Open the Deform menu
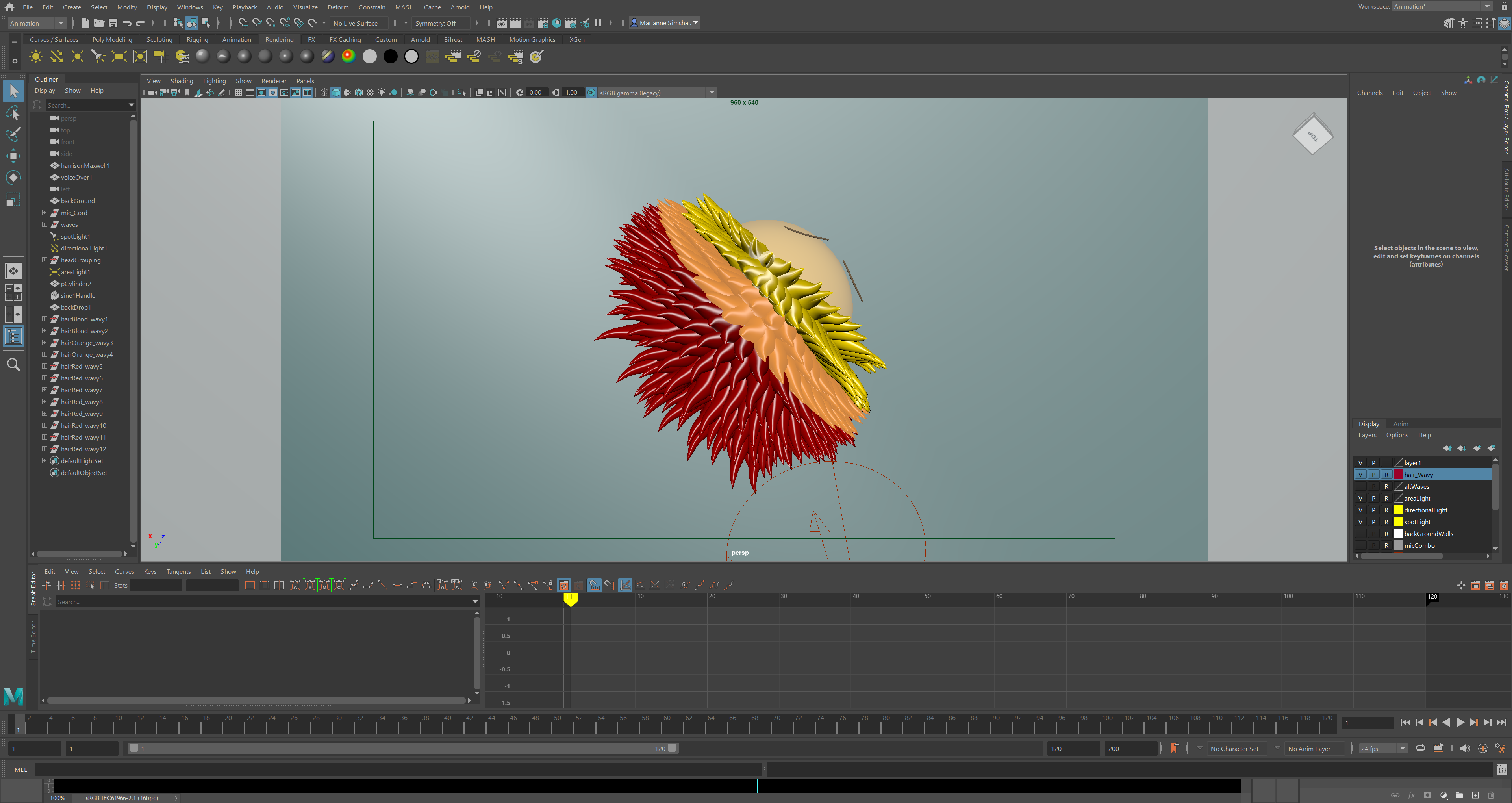 point(337,7)
